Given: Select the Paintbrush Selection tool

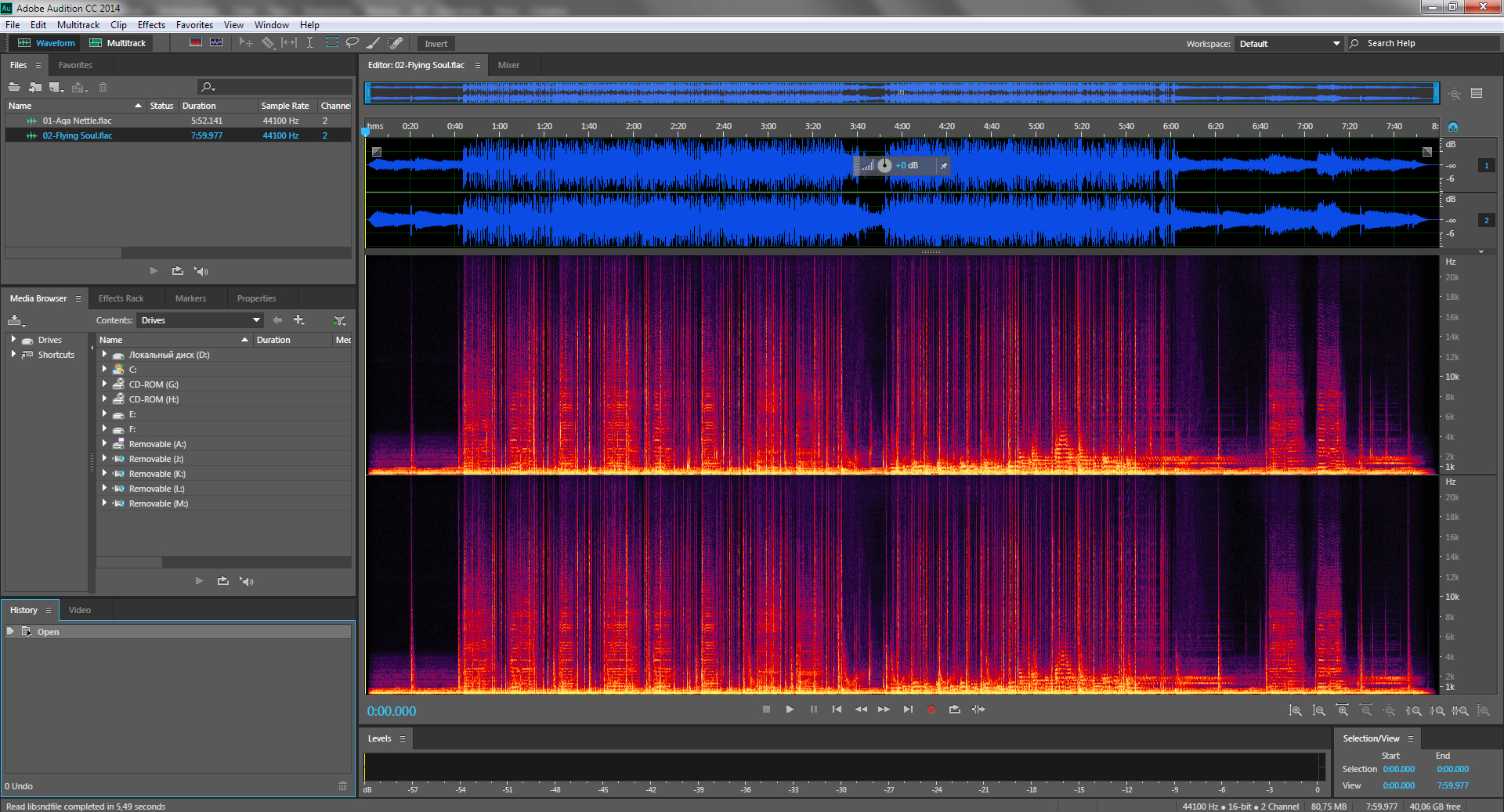Looking at the screenshot, I should (374, 42).
